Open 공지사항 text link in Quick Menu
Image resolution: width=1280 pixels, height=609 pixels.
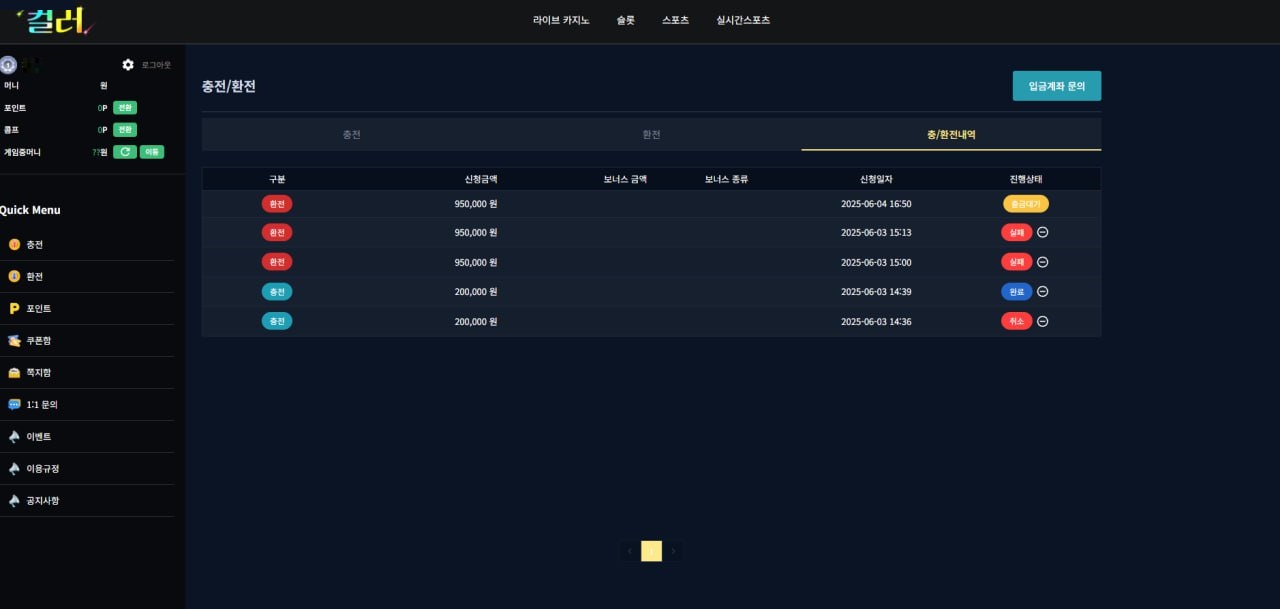point(43,500)
